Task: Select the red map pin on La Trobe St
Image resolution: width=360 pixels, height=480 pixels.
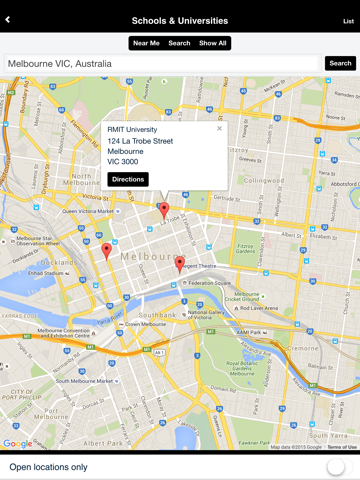Action: (x=164, y=210)
